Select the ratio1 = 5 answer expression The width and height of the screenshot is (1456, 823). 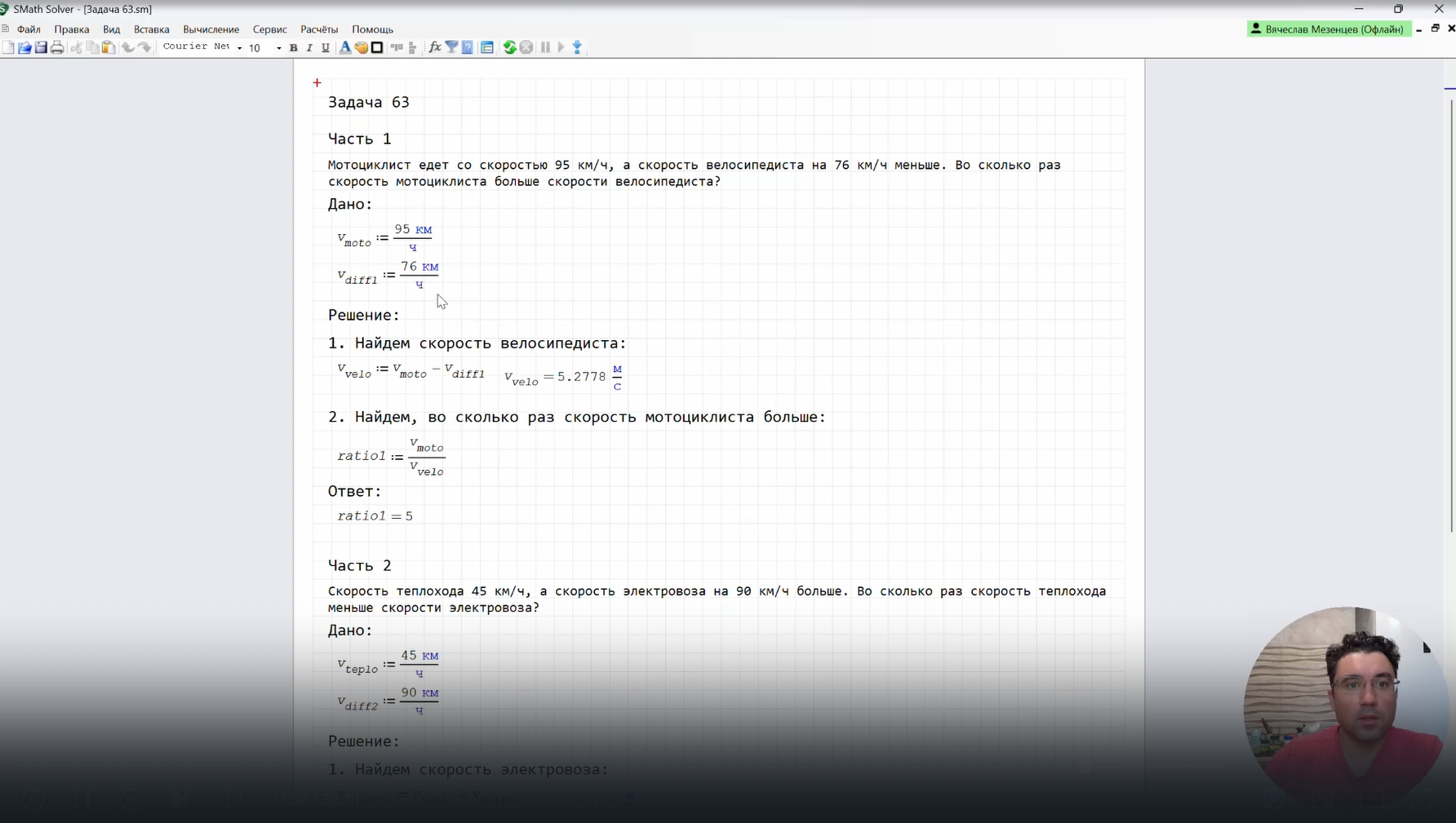pos(375,516)
